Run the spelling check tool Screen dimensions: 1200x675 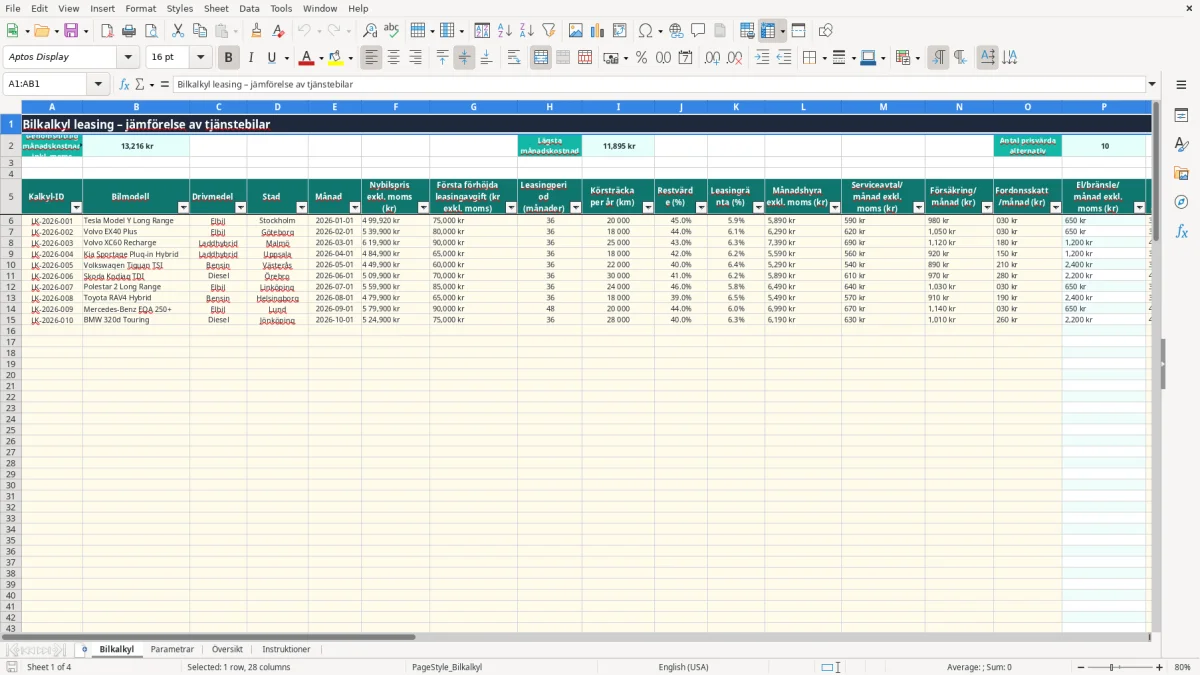pyautogui.click(x=392, y=31)
